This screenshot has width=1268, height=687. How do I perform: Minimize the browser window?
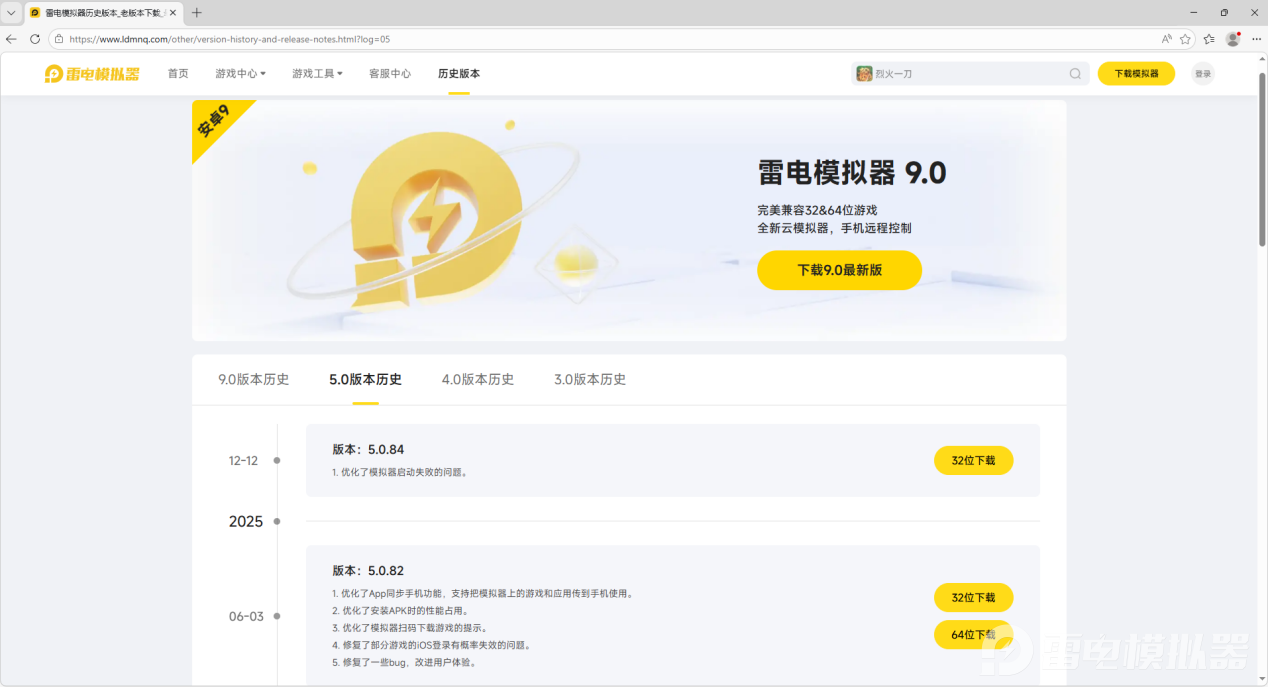tap(1194, 13)
